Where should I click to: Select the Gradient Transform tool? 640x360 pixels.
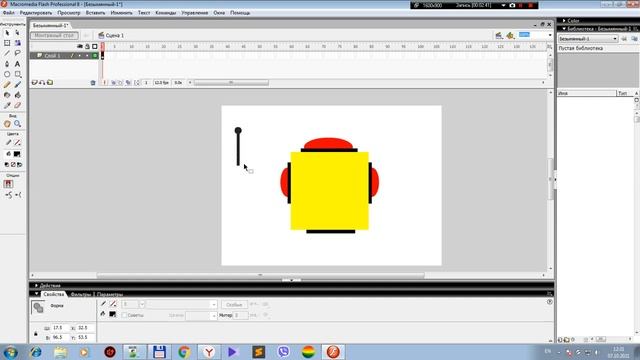[x=18, y=43]
